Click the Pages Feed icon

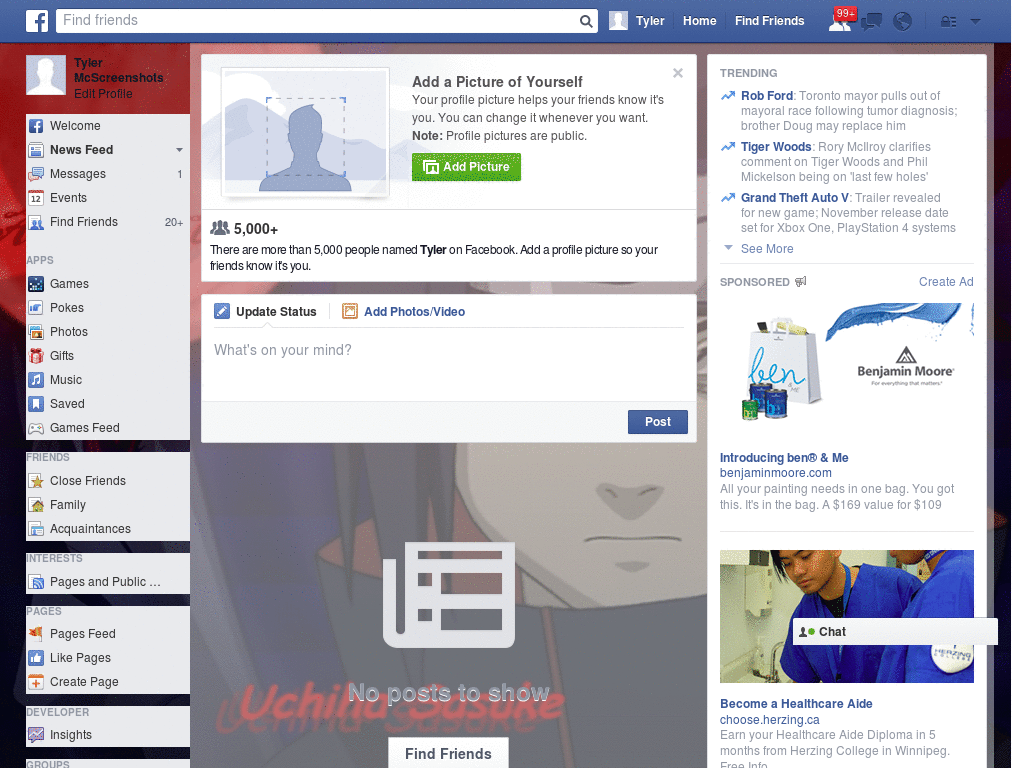tap(36, 633)
